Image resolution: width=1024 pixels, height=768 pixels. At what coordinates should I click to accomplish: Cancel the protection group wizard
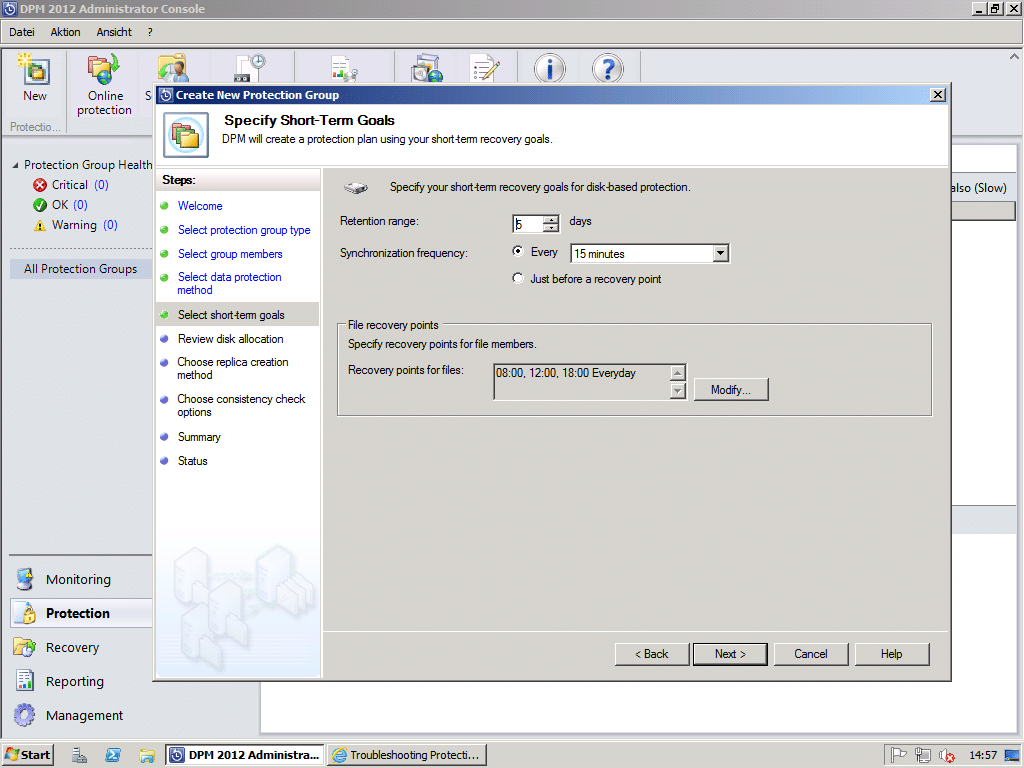pyautogui.click(x=811, y=654)
